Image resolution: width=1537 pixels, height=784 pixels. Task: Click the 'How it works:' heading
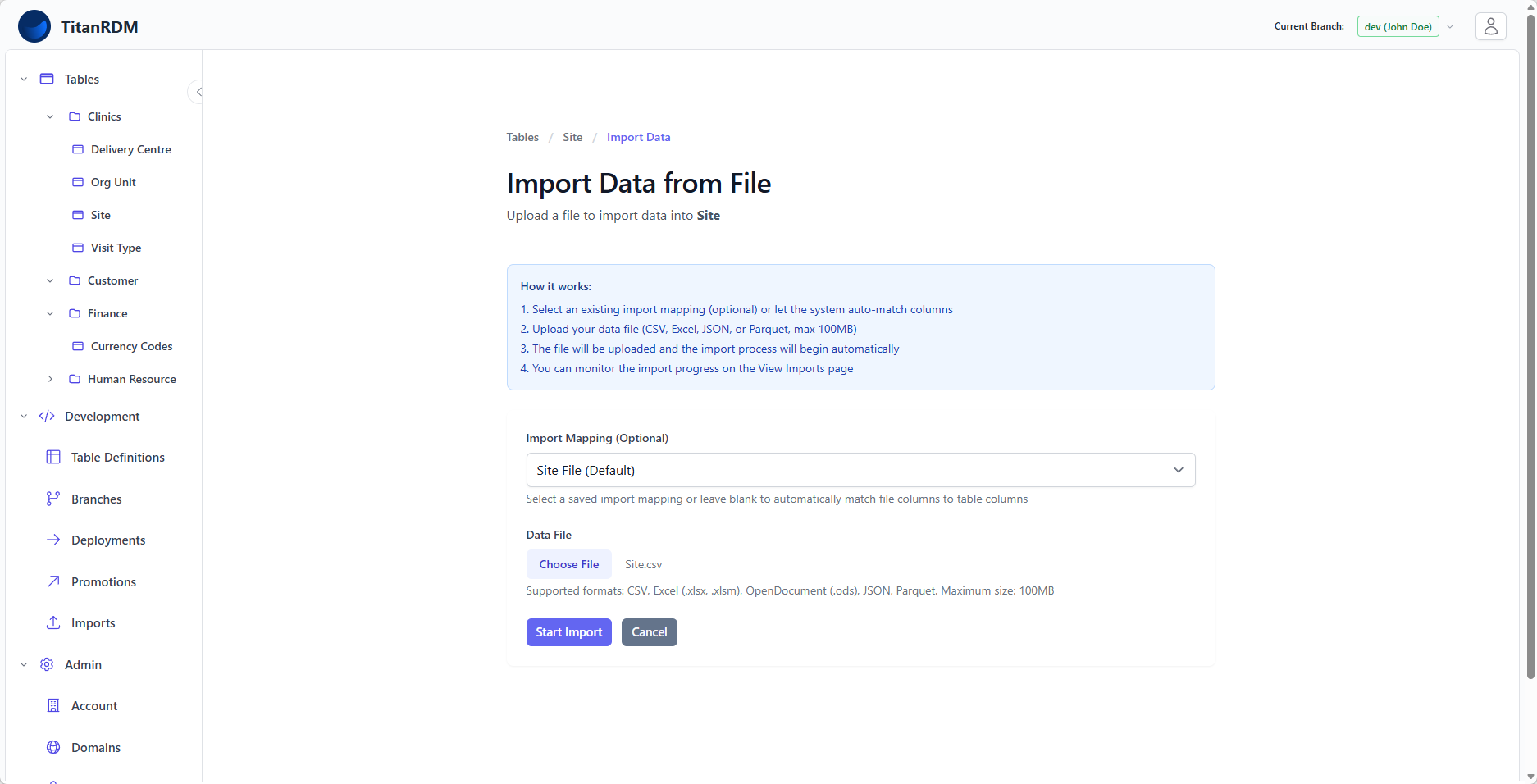coord(556,286)
